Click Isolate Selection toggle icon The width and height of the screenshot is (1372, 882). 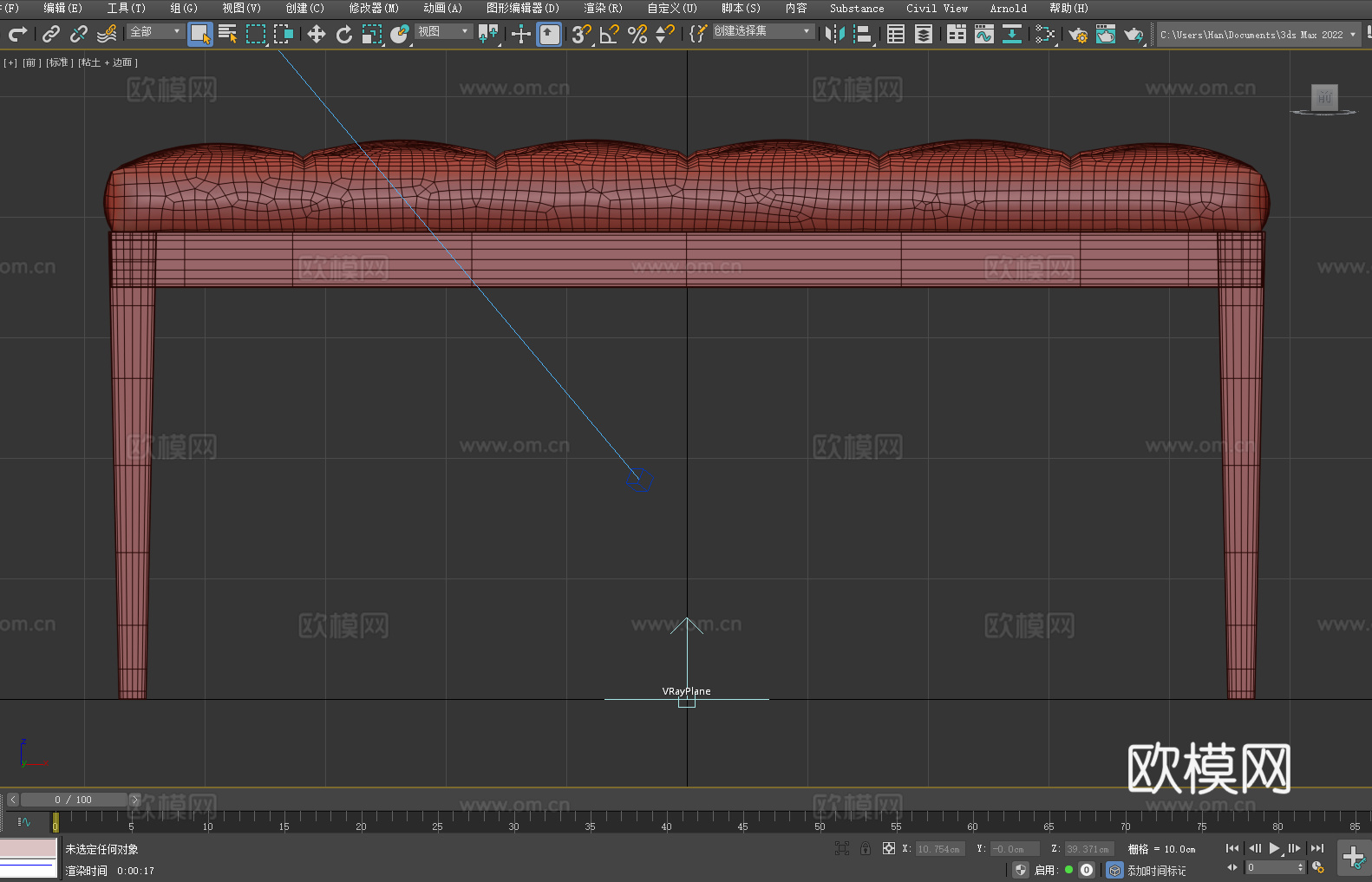coord(842,848)
